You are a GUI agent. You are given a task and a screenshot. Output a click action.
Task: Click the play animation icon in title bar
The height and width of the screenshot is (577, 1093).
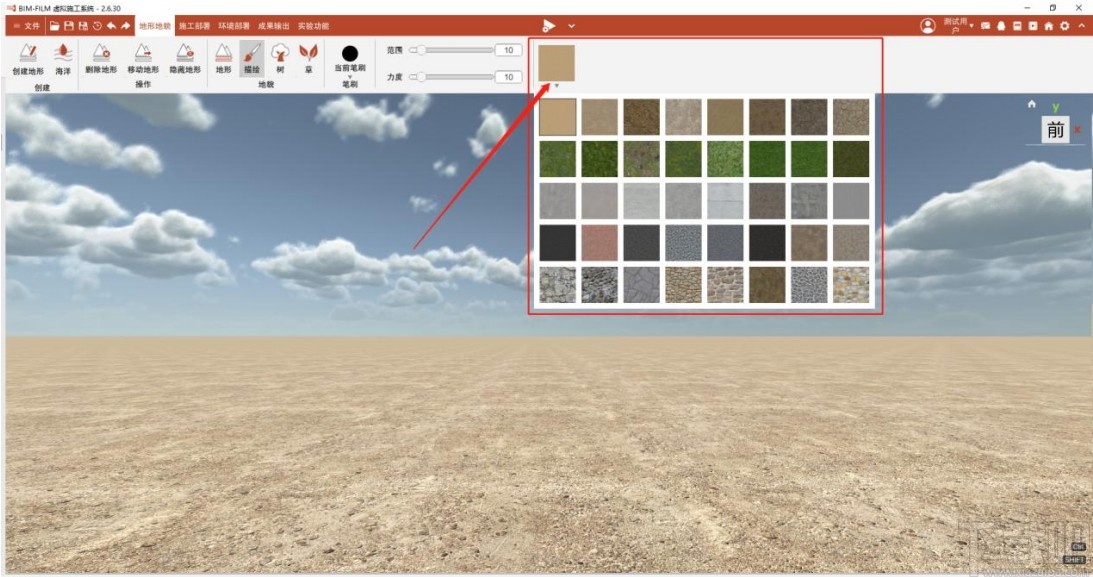[549, 26]
